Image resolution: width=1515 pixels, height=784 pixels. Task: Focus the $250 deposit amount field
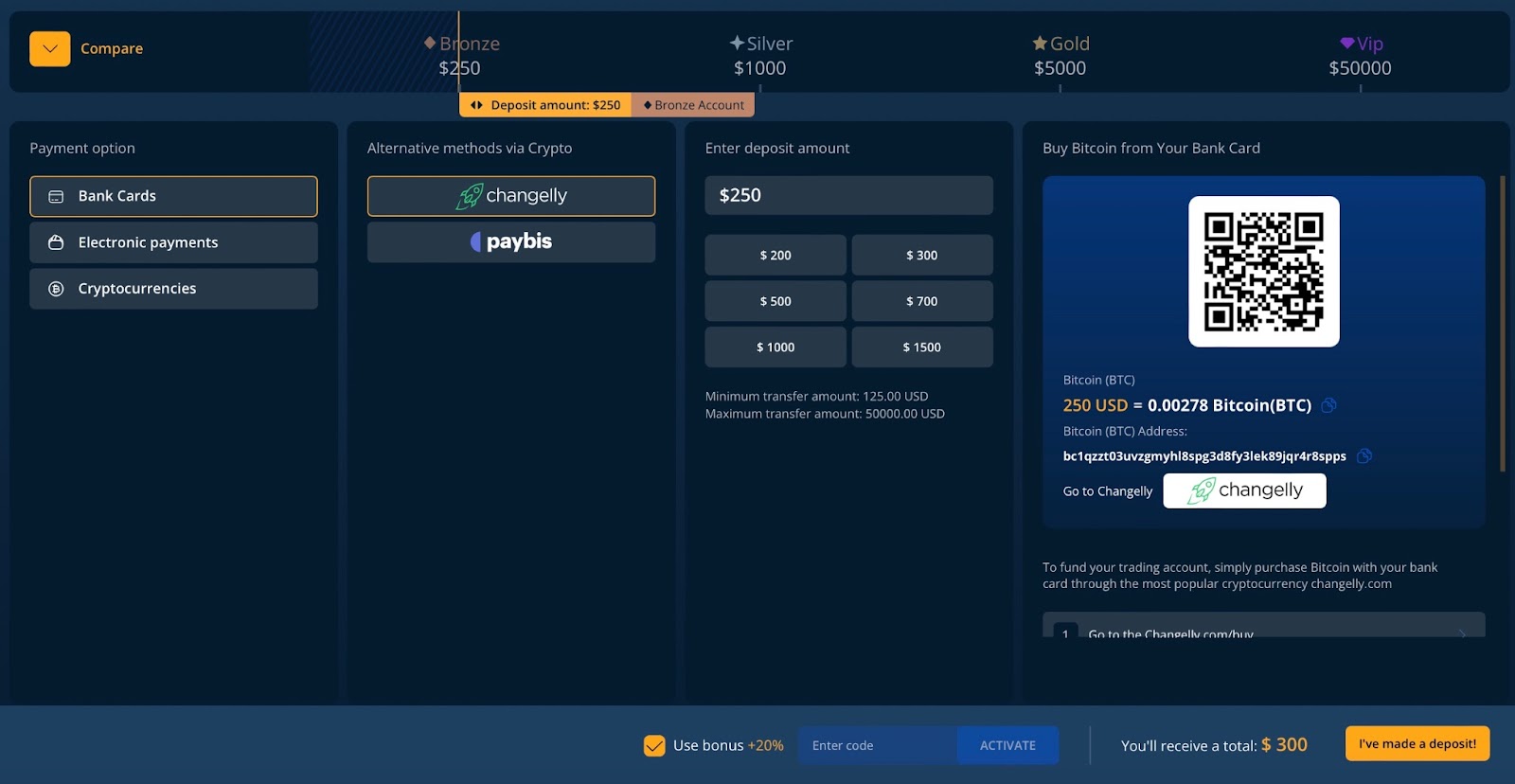click(x=848, y=195)
